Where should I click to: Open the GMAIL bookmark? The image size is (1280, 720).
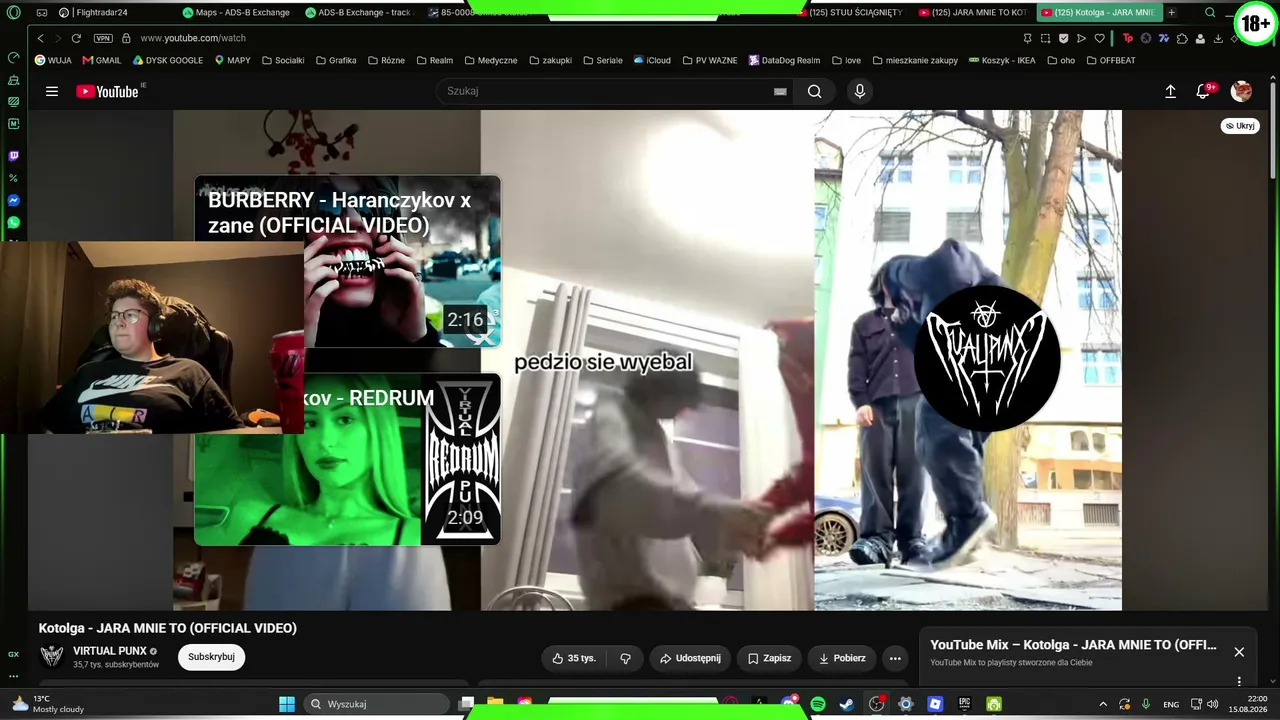point(102,60)
